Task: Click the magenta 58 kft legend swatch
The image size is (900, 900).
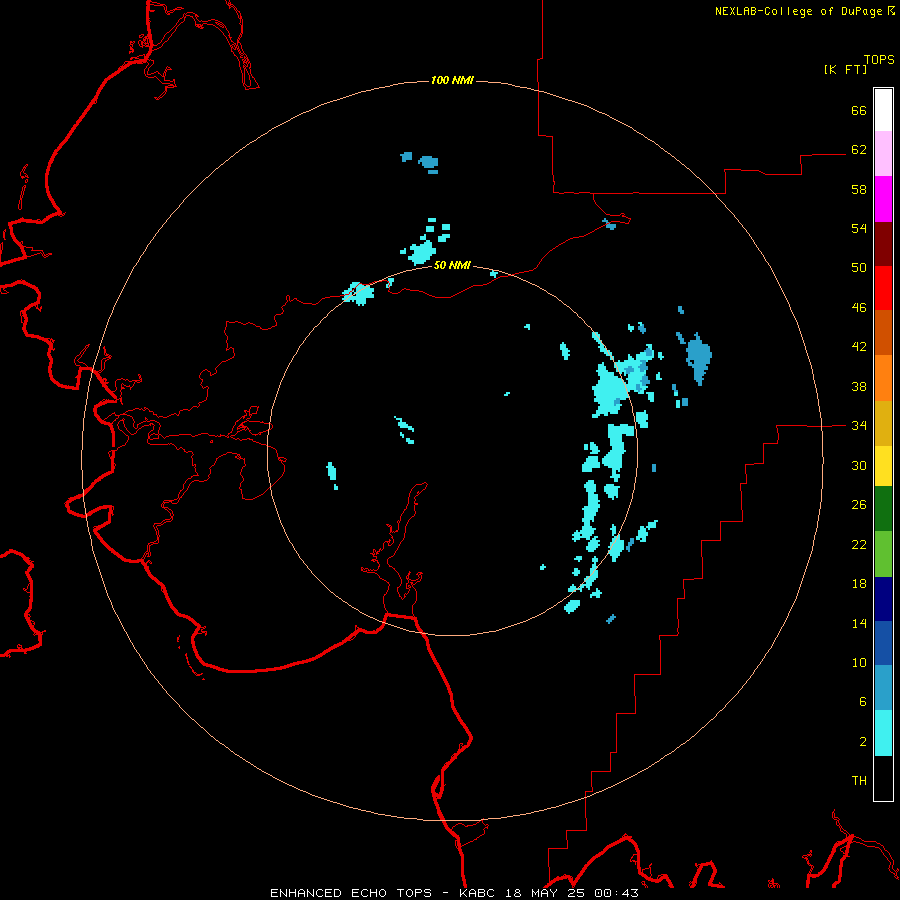Action: click(x=883, y=199)
